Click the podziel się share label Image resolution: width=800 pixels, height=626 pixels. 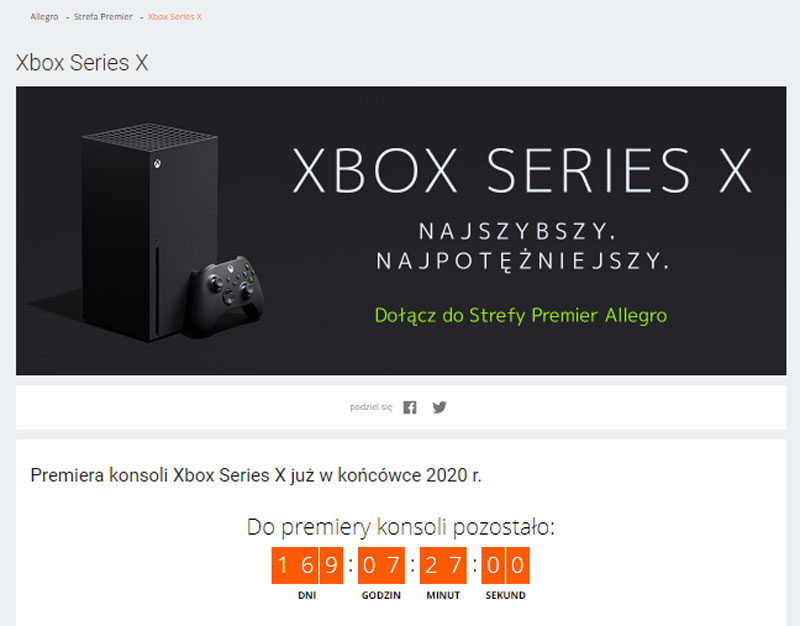(371, 408)
